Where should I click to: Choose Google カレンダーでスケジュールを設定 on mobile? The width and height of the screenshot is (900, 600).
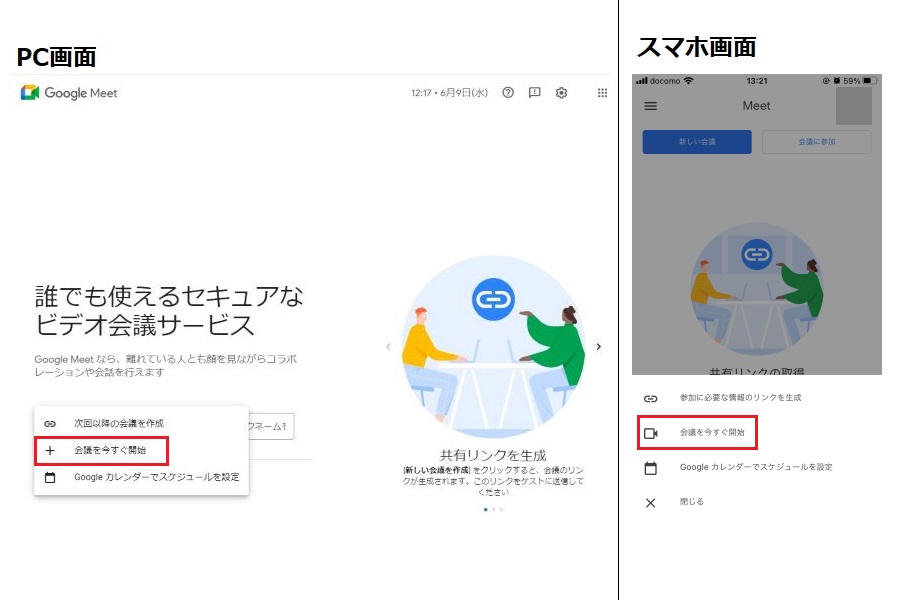757,467
